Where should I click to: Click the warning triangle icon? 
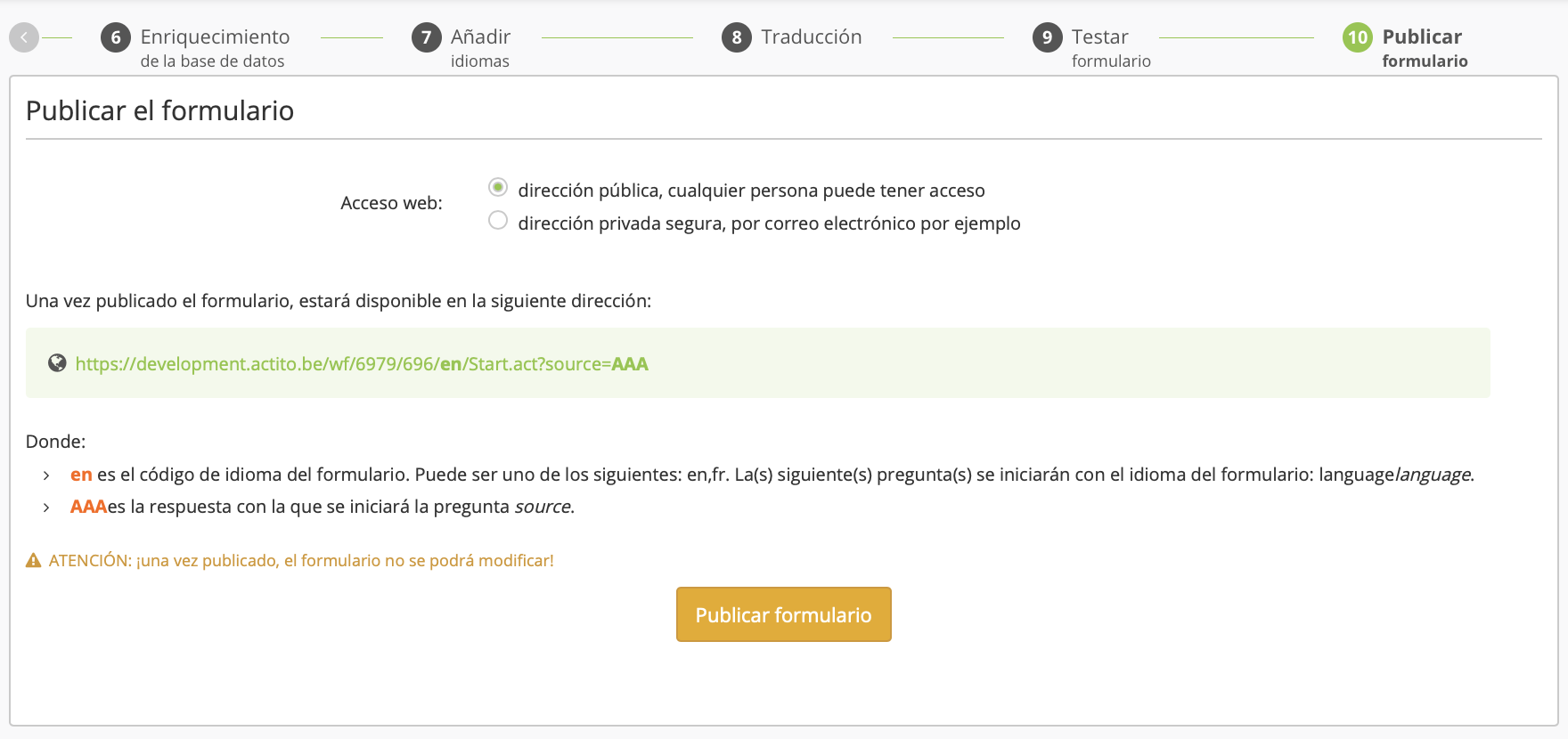coord(34,561)
